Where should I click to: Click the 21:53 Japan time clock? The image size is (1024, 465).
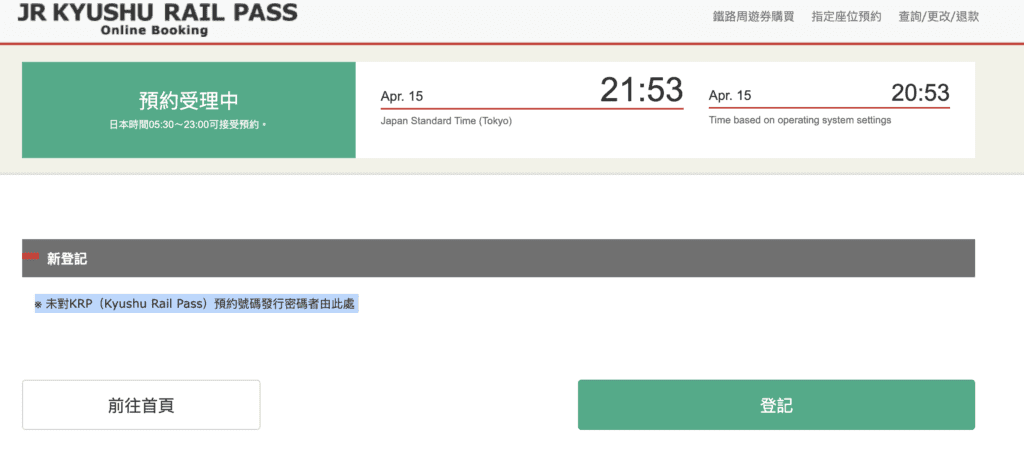click(x=641, y=91)
